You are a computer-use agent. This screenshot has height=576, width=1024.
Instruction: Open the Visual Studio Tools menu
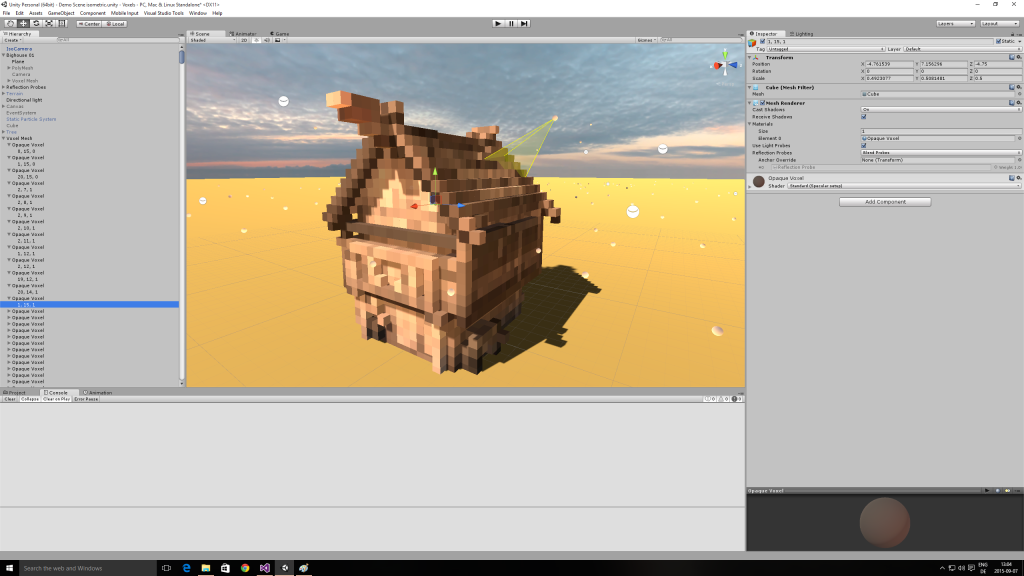coord(163,13)
